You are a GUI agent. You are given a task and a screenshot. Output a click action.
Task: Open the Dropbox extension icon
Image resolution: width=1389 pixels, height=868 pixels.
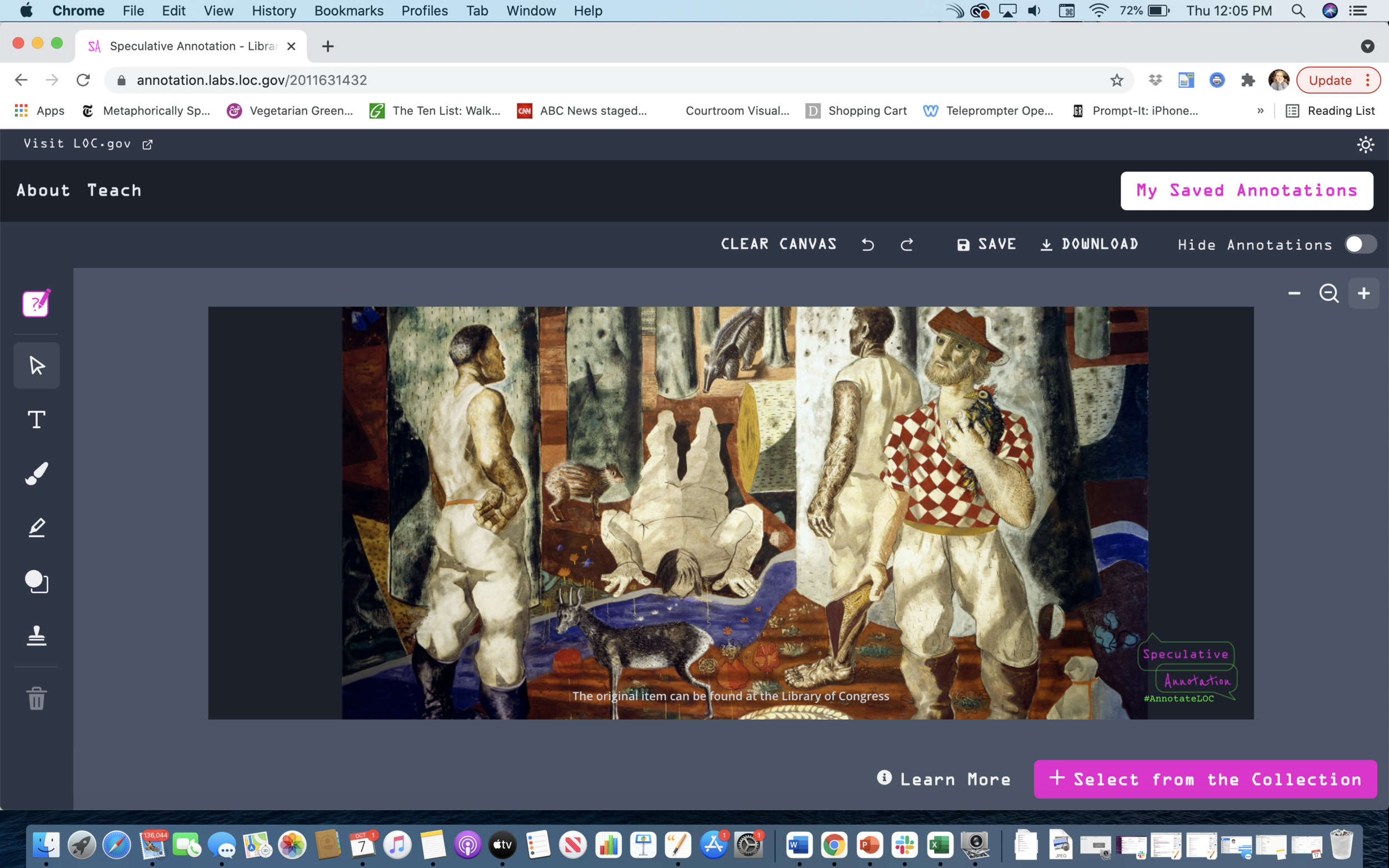[x=1155, y=81]
